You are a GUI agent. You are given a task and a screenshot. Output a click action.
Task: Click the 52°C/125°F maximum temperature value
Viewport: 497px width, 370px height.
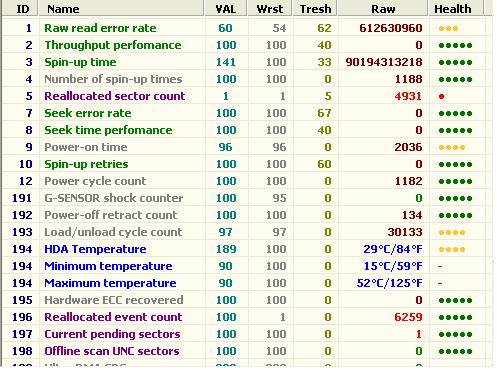389,283
